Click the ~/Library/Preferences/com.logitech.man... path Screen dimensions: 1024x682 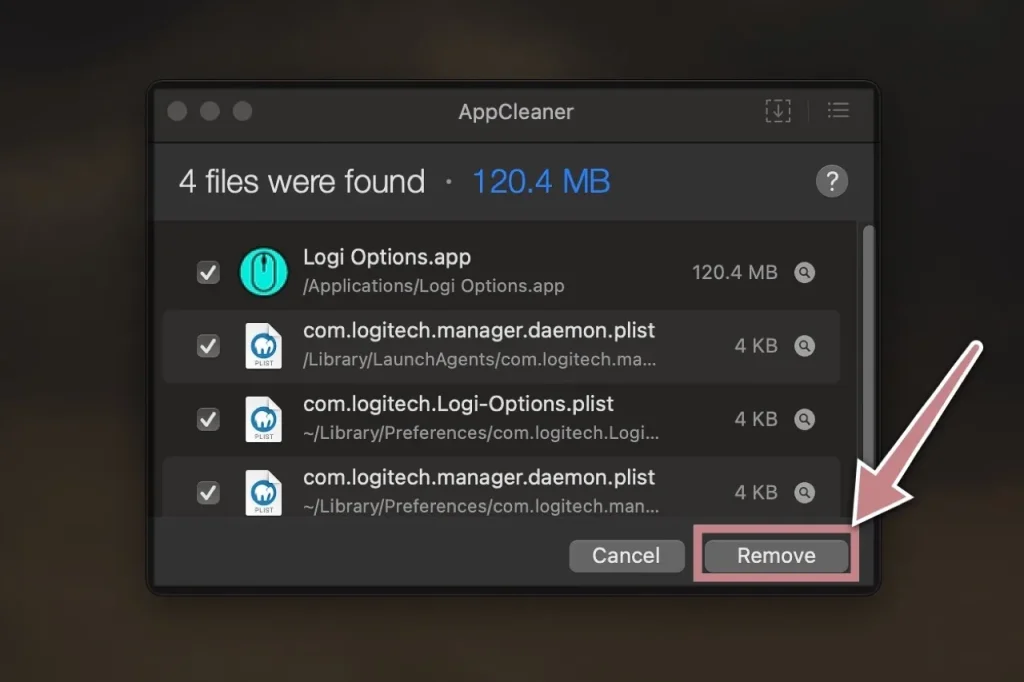pyautogui.click(x=481, y=506)
